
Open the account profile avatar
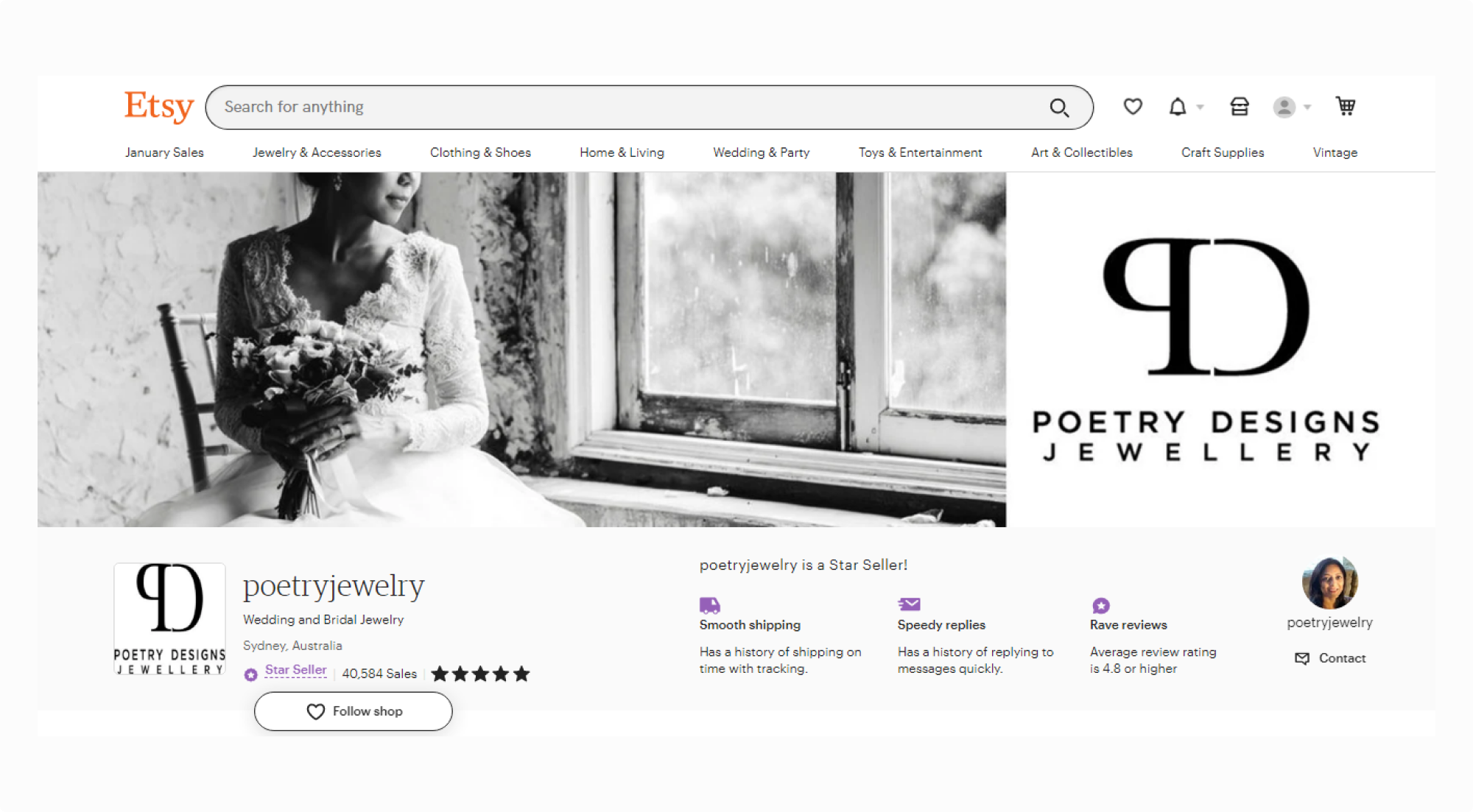coord(1284,107)
